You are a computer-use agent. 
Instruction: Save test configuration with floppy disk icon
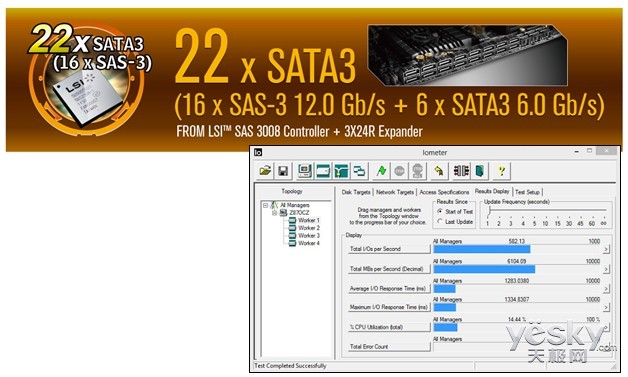point(283,171)
